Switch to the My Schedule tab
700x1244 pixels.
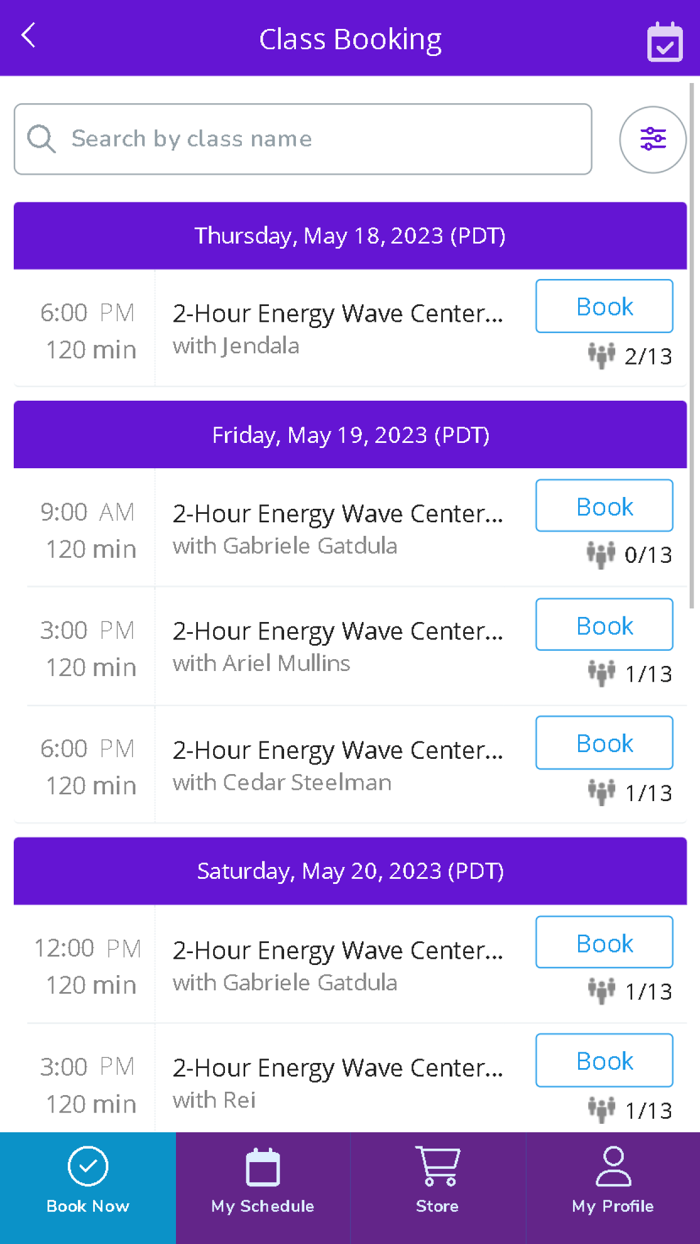tap(262, 1188)
